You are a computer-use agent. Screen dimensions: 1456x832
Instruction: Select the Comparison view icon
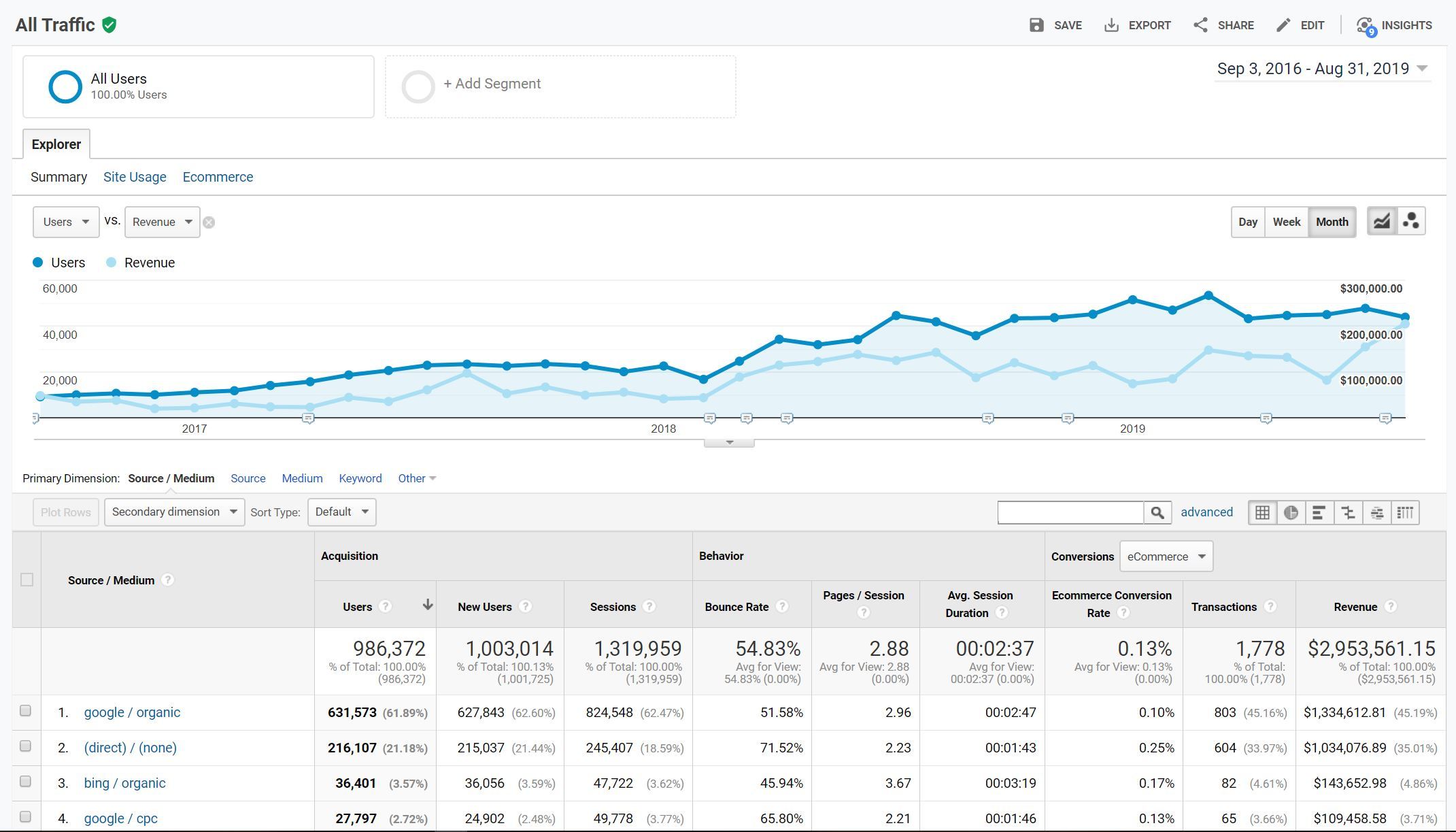1348,512
